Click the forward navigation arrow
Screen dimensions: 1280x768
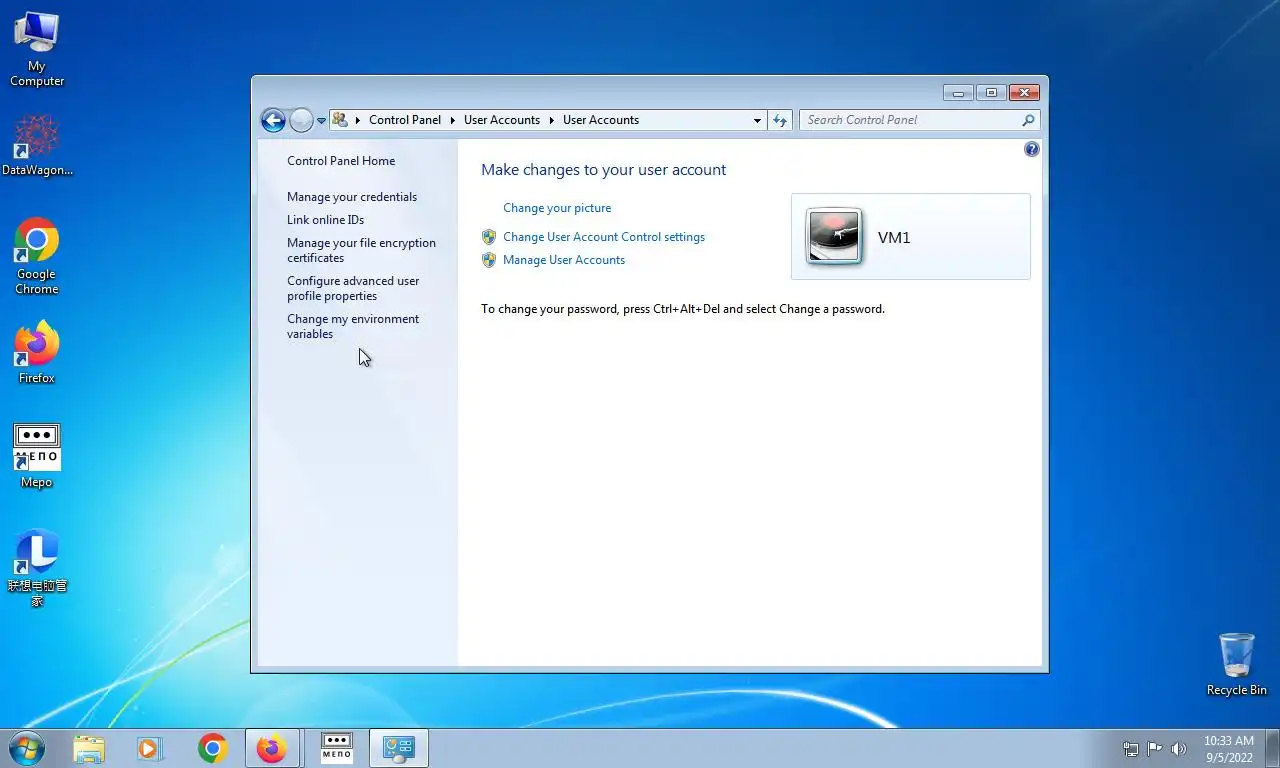(x=301, y=120)
